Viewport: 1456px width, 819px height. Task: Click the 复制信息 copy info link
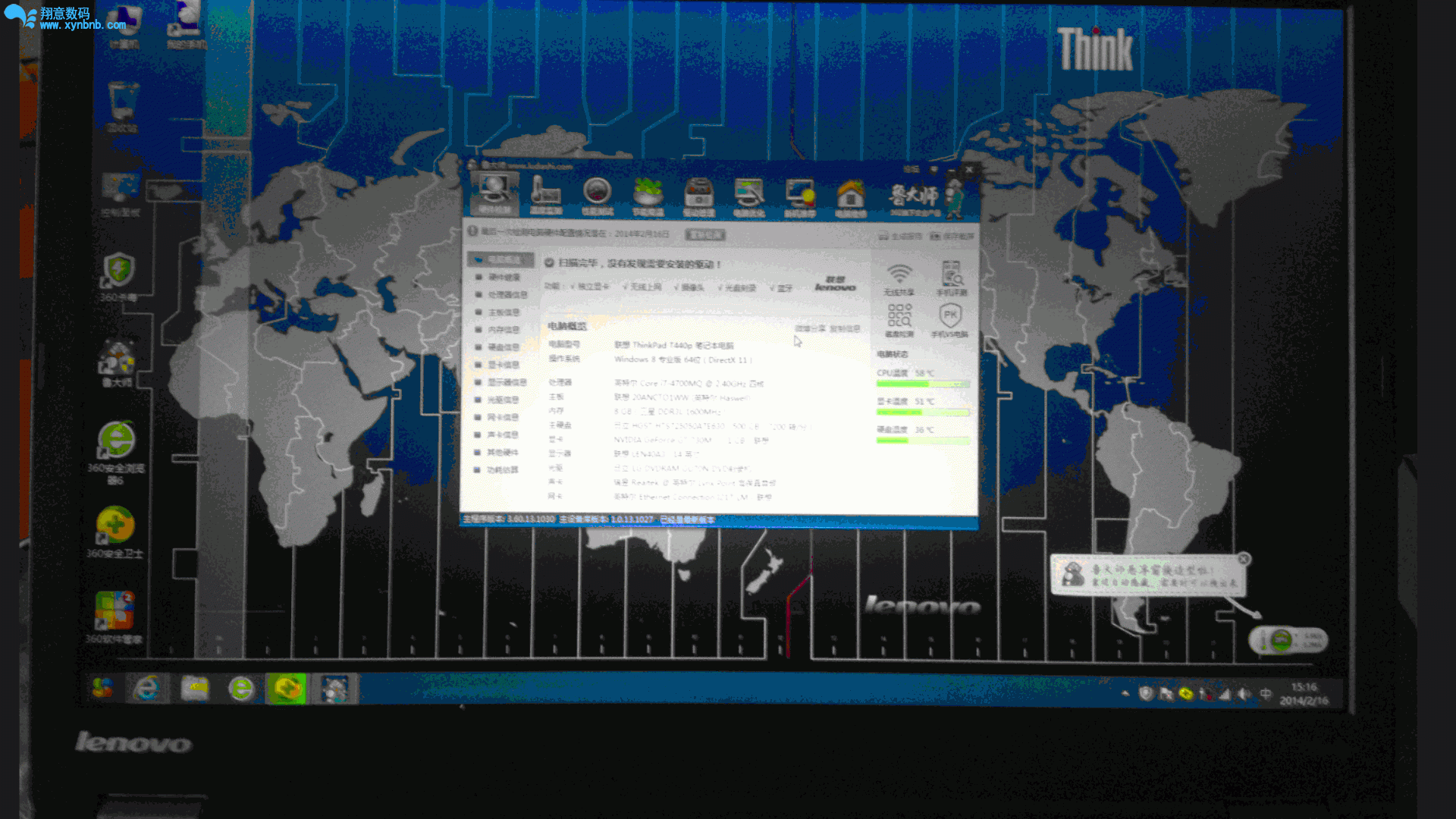pos(845,328)
